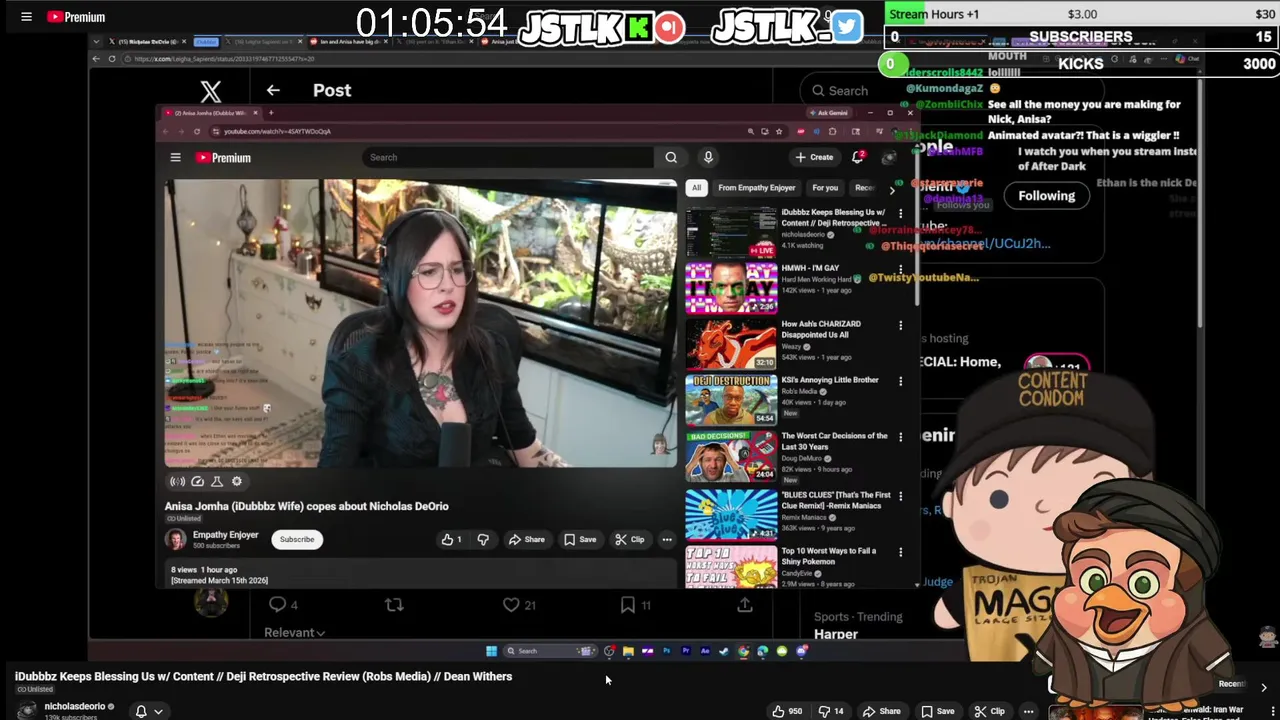Open Empathy Enjoyer channel avatar

176,539
